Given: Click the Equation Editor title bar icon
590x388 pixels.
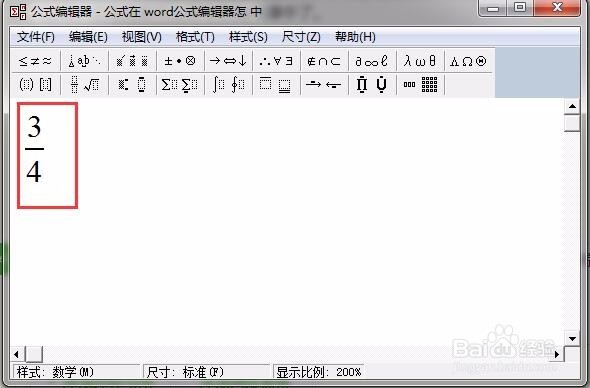Looking at the screenshot, I should click(18, 11).
